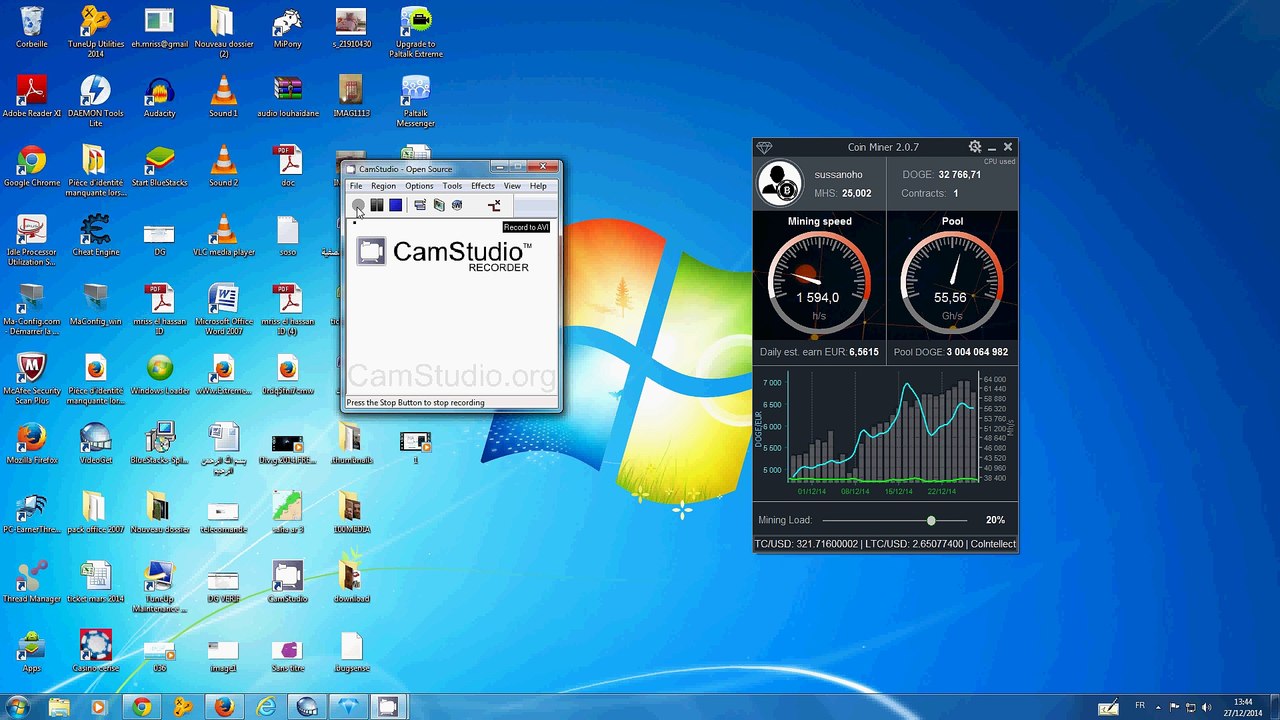Screen dimensions: 1280x720
Task: Click the DOGE balance '32 766,71'
Action: coord(959,174)
